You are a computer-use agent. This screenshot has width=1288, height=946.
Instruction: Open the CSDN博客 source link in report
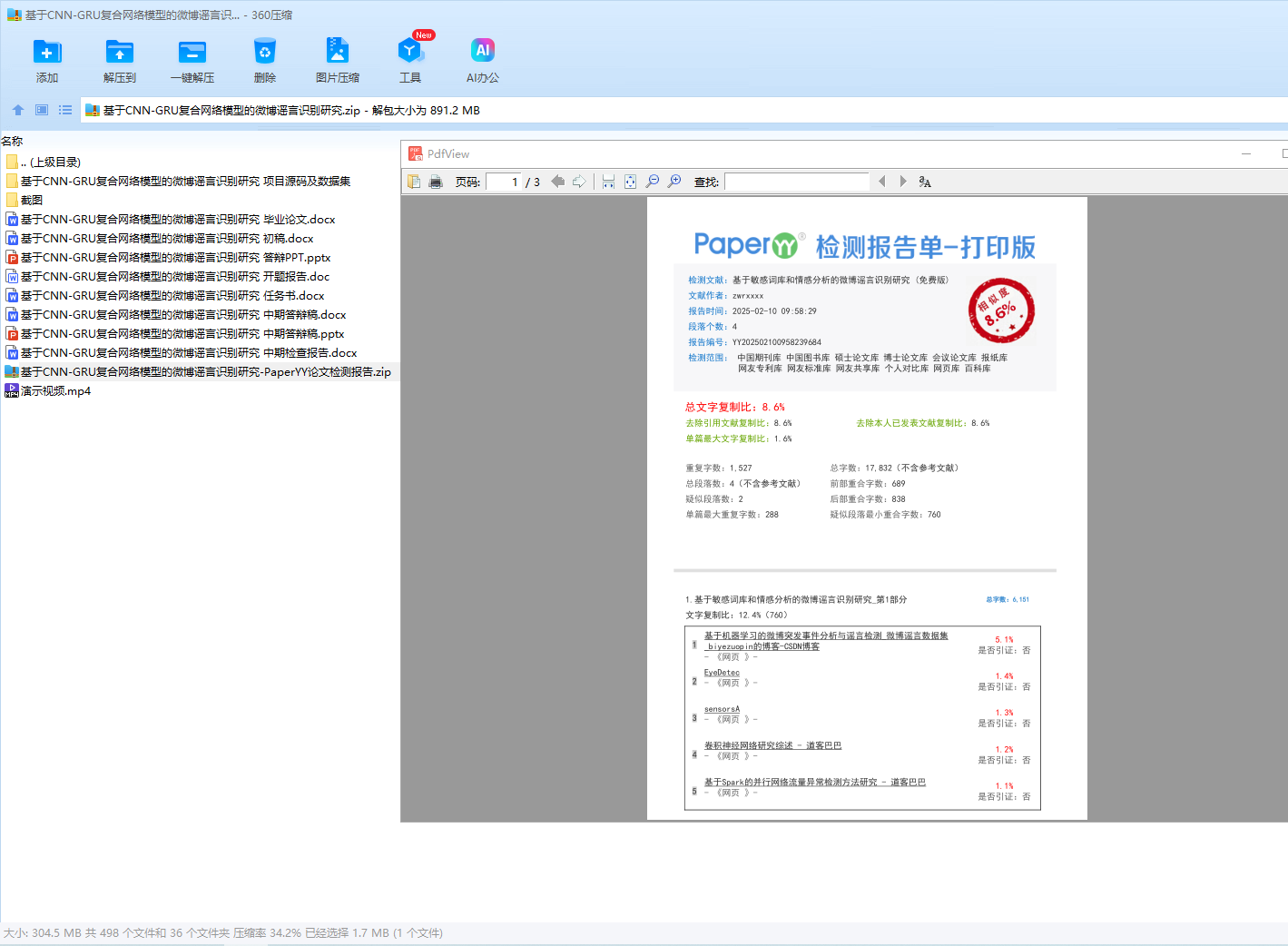pos(826,641)
